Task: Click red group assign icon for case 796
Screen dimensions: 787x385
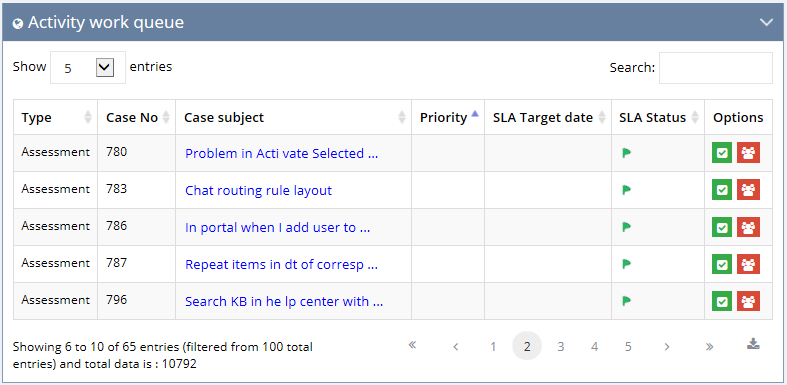Action: tap(748, 301)
